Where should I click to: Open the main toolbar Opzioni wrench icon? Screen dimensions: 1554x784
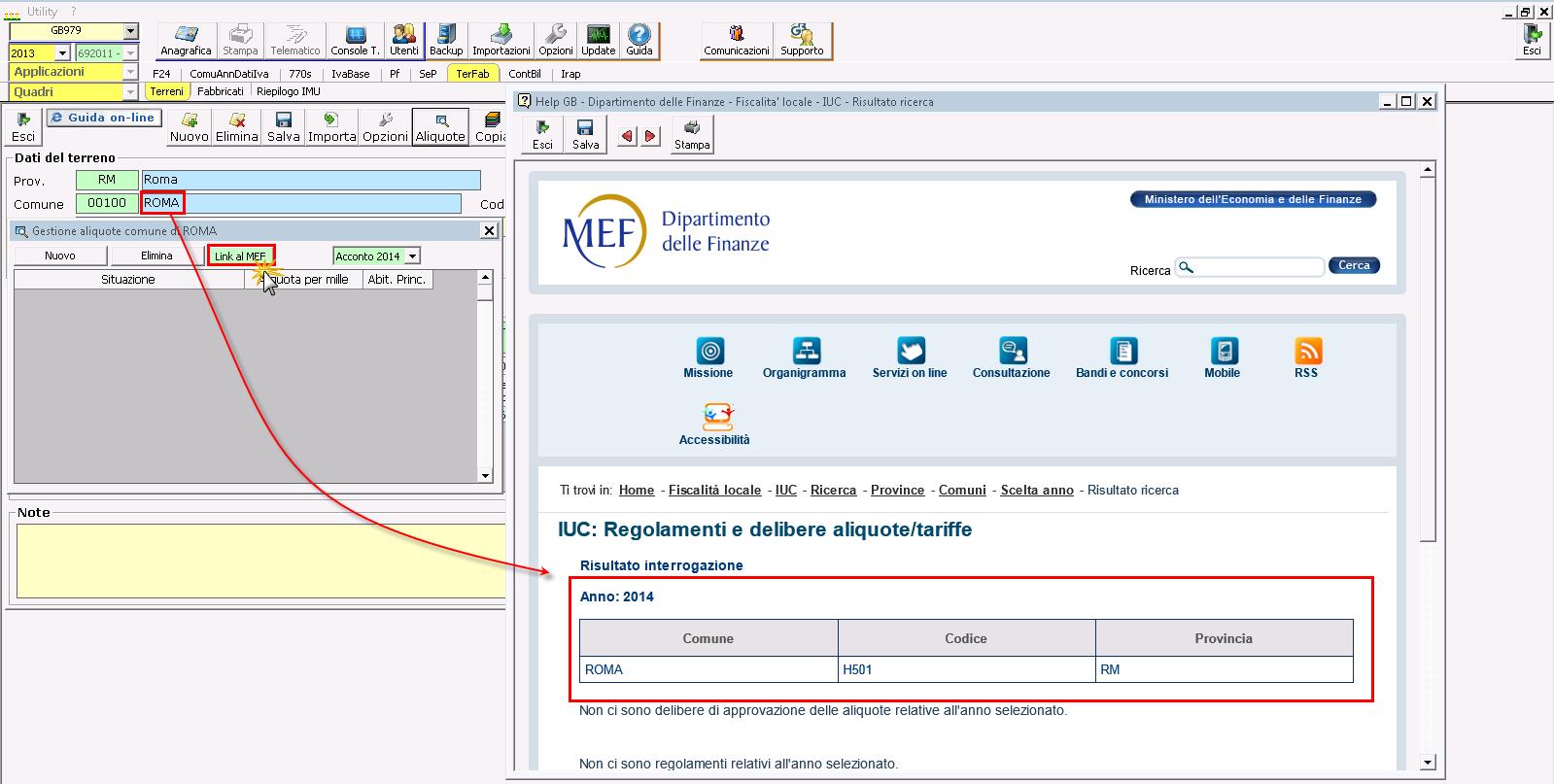556,41
